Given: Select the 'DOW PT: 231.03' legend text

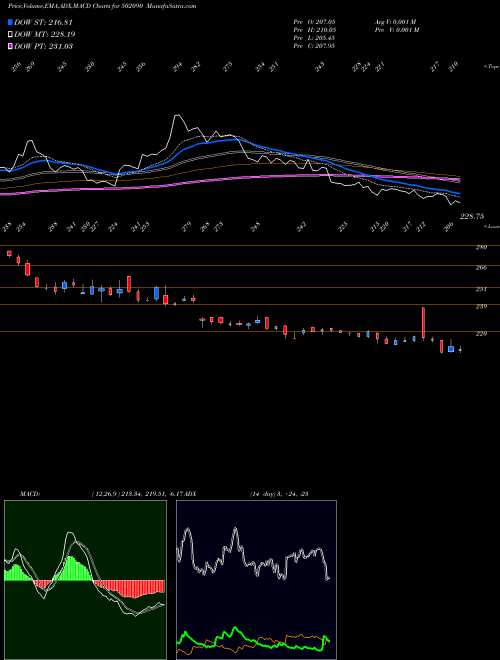Looking at the screenshot, I should click(x=44, y=46).
